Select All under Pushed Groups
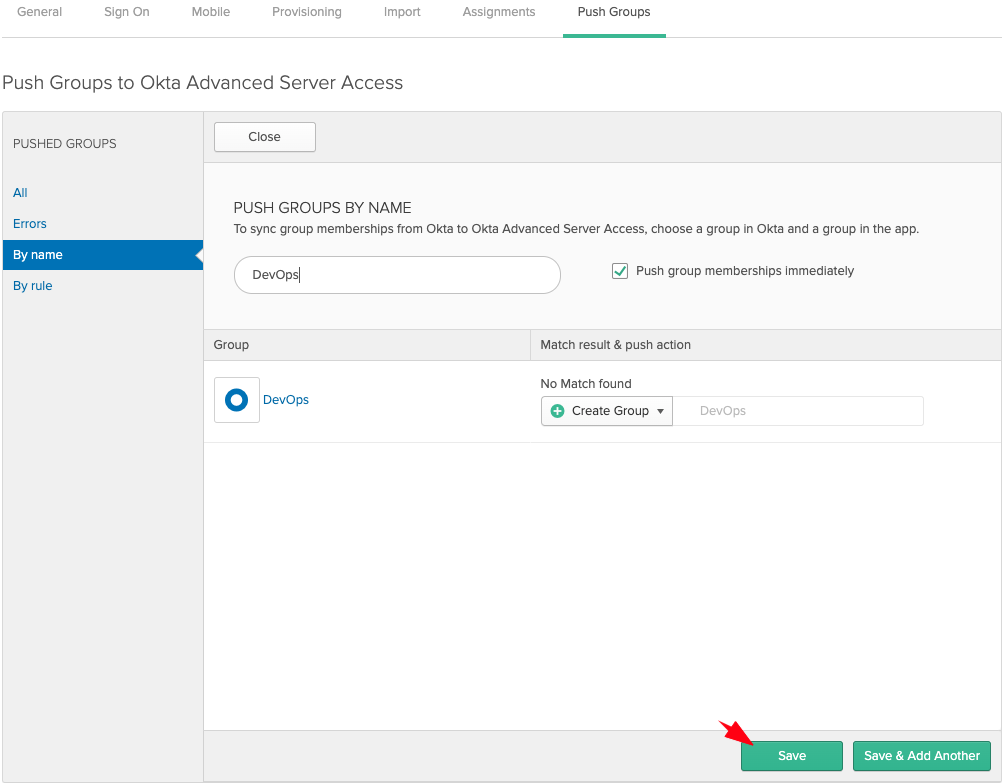The width and height of the screenshot is (1006, 783). (x=19, y=192)
